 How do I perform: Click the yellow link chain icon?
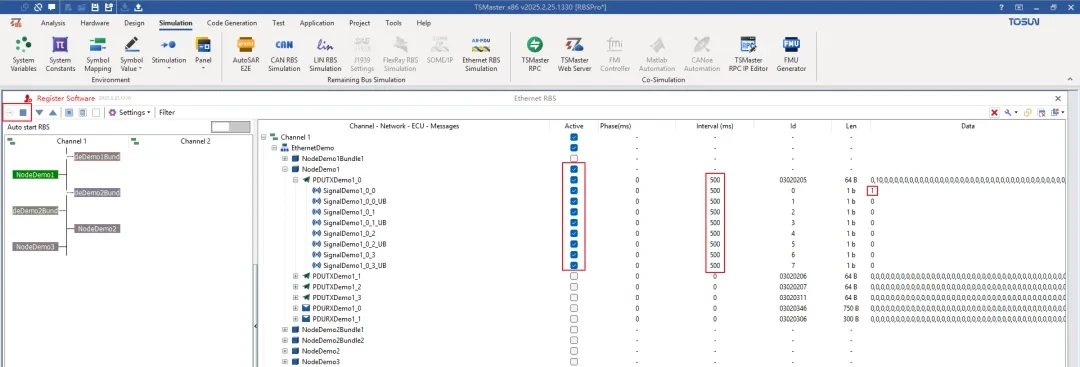pyautogui.click(x=1027, y=112)
